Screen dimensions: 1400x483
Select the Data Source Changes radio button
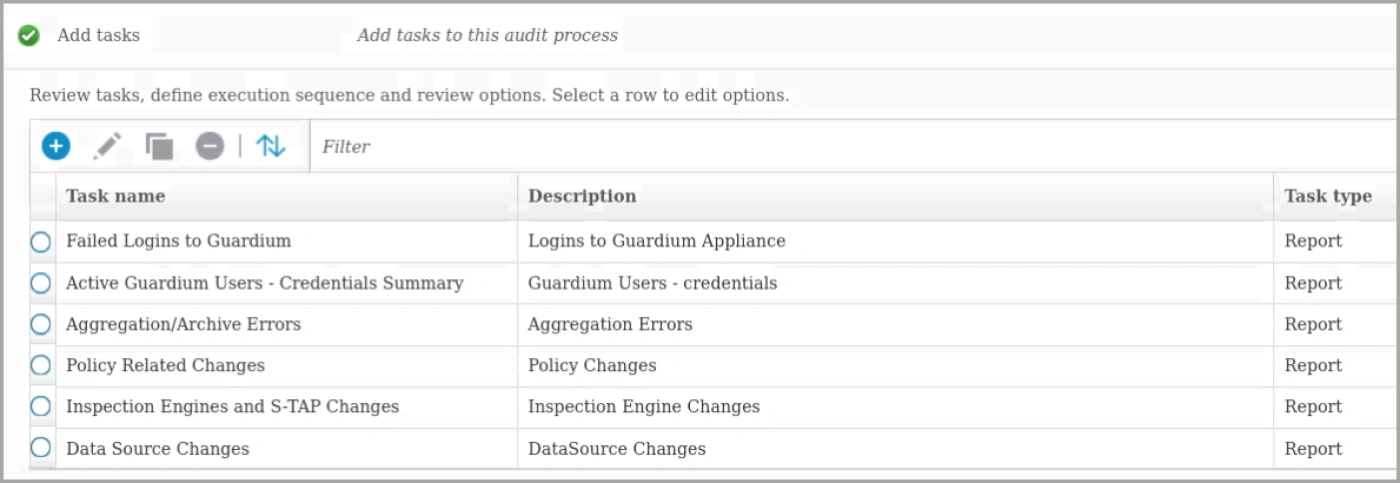40,447
